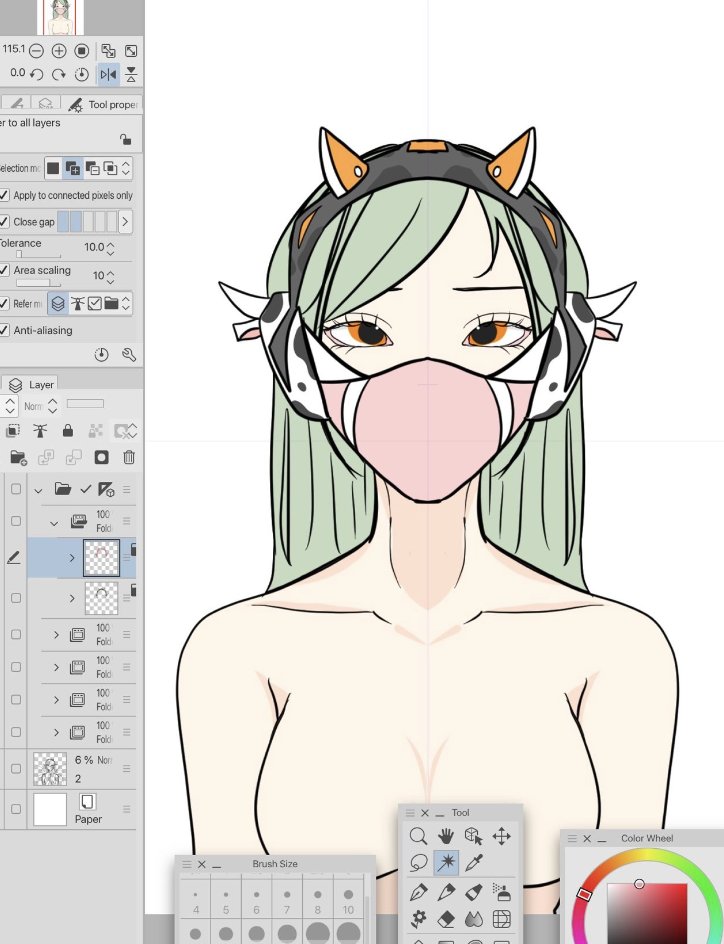Viewport: 724px width, 944px height.
Task: Choose refer Reference layer lighthouse option
Action: tap(78, 303)
